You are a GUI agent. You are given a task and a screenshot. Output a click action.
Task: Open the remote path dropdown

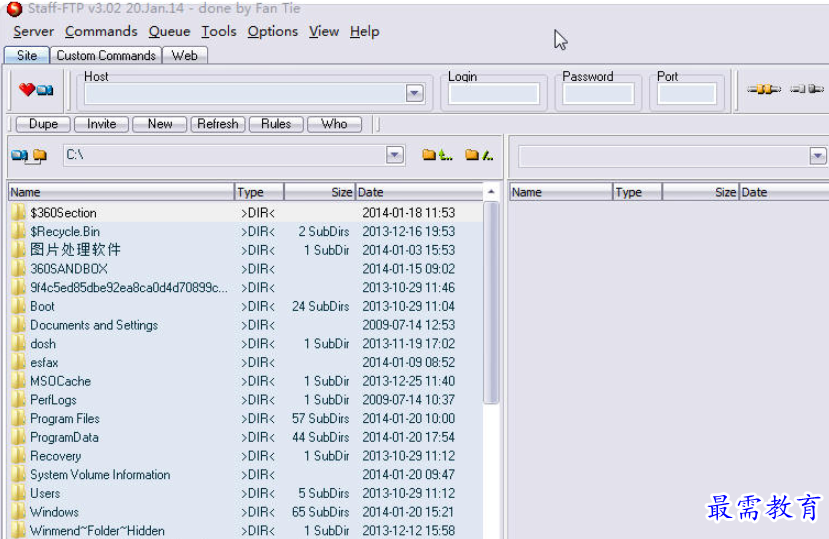pos(817,156)
